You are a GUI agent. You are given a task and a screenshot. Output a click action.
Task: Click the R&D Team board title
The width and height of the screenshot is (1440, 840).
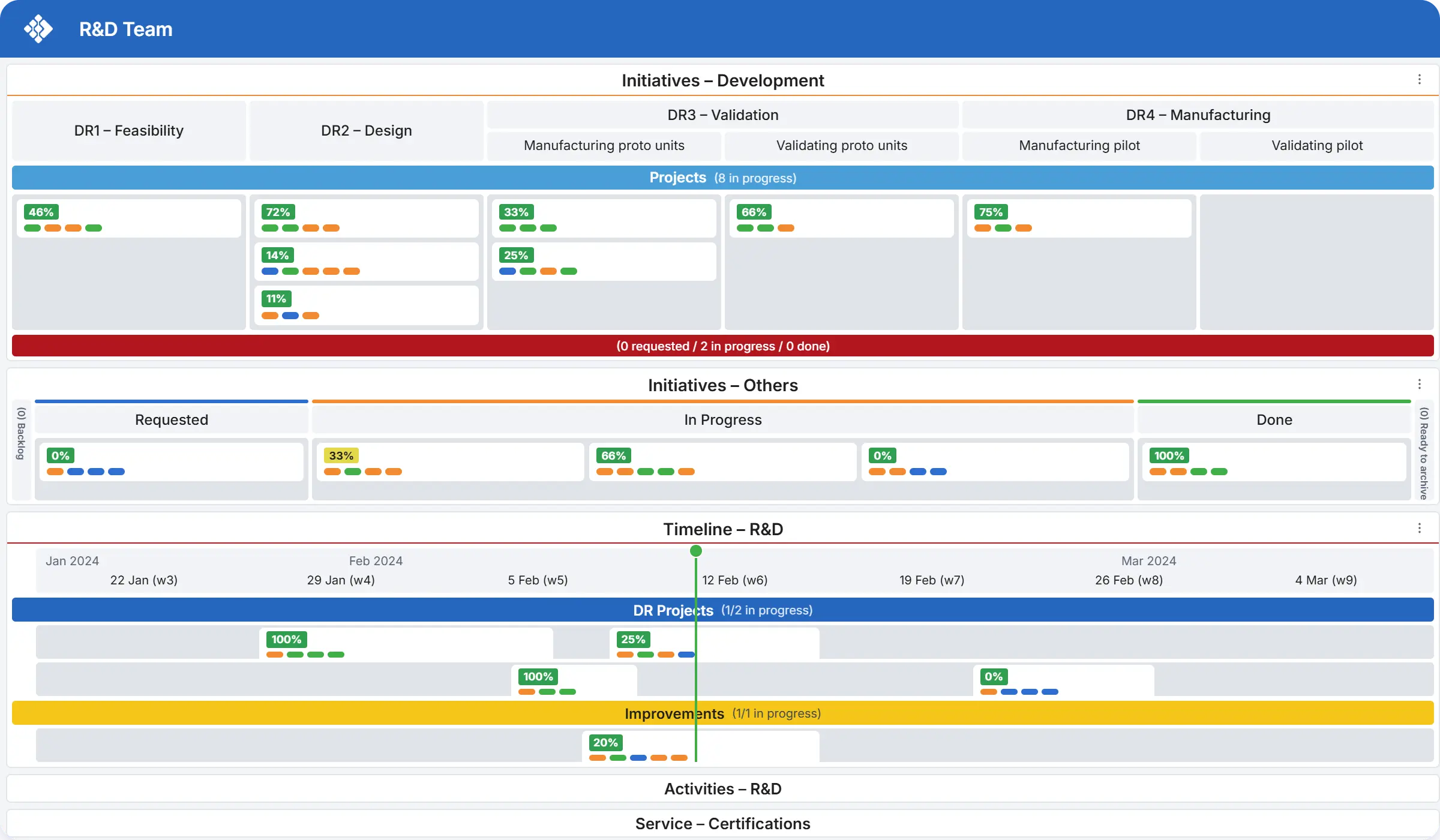pos(126,29)
